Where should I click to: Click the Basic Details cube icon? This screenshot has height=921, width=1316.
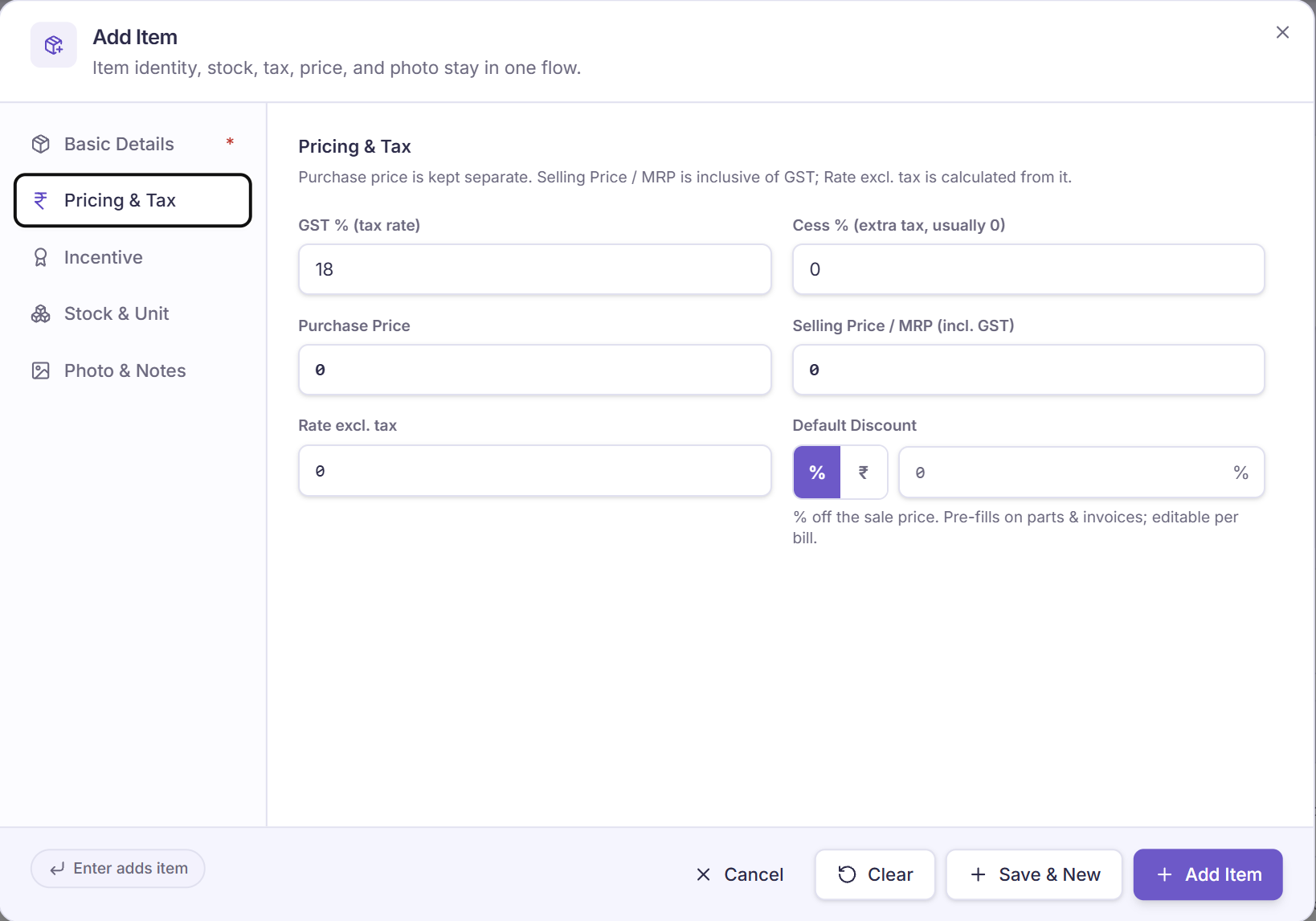(x=41, y=144)
